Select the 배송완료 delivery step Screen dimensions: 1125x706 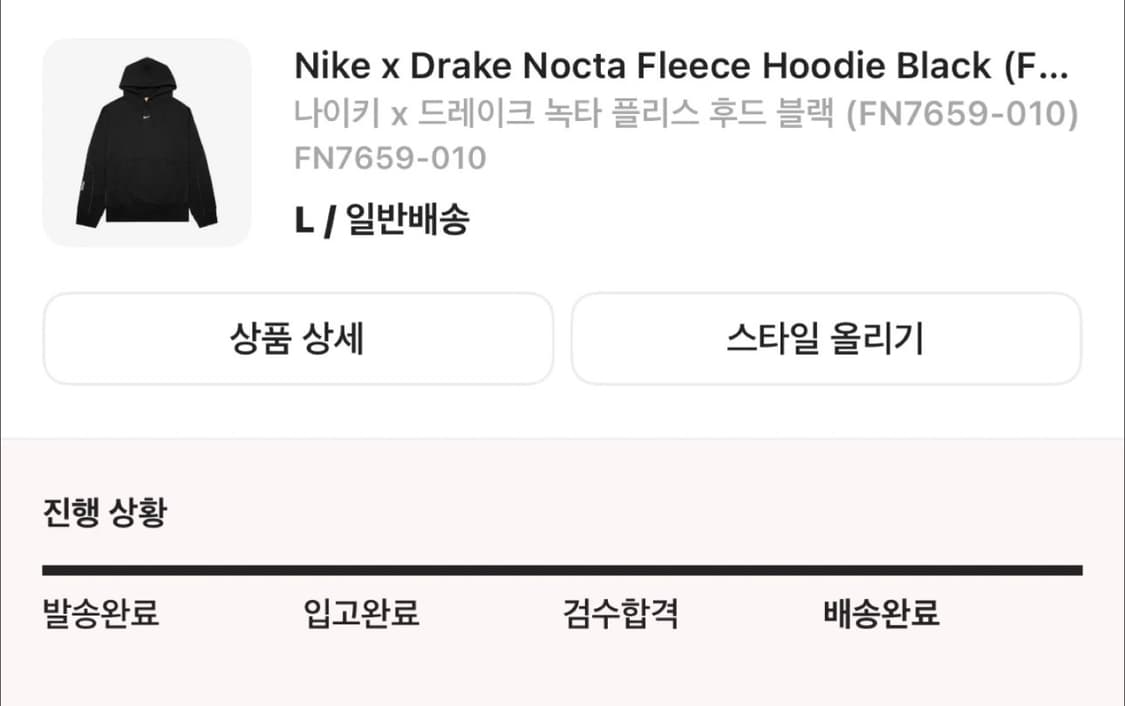click(x=881, y=612)
